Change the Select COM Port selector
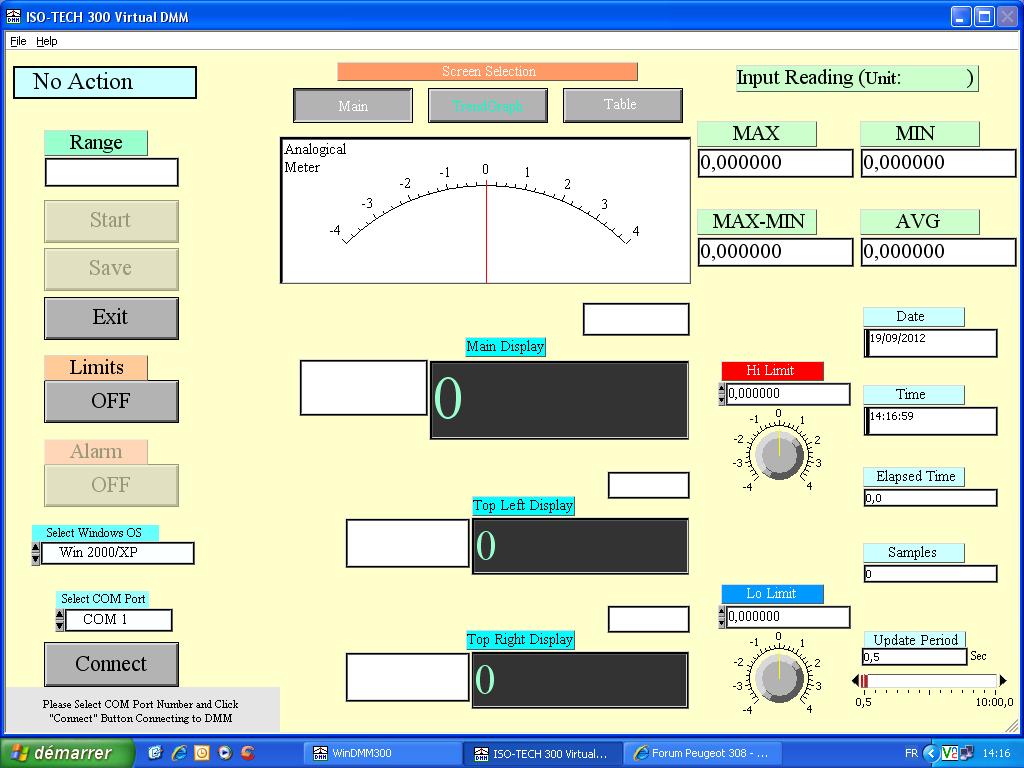The image size is (1024, 768). coord(59,620)
